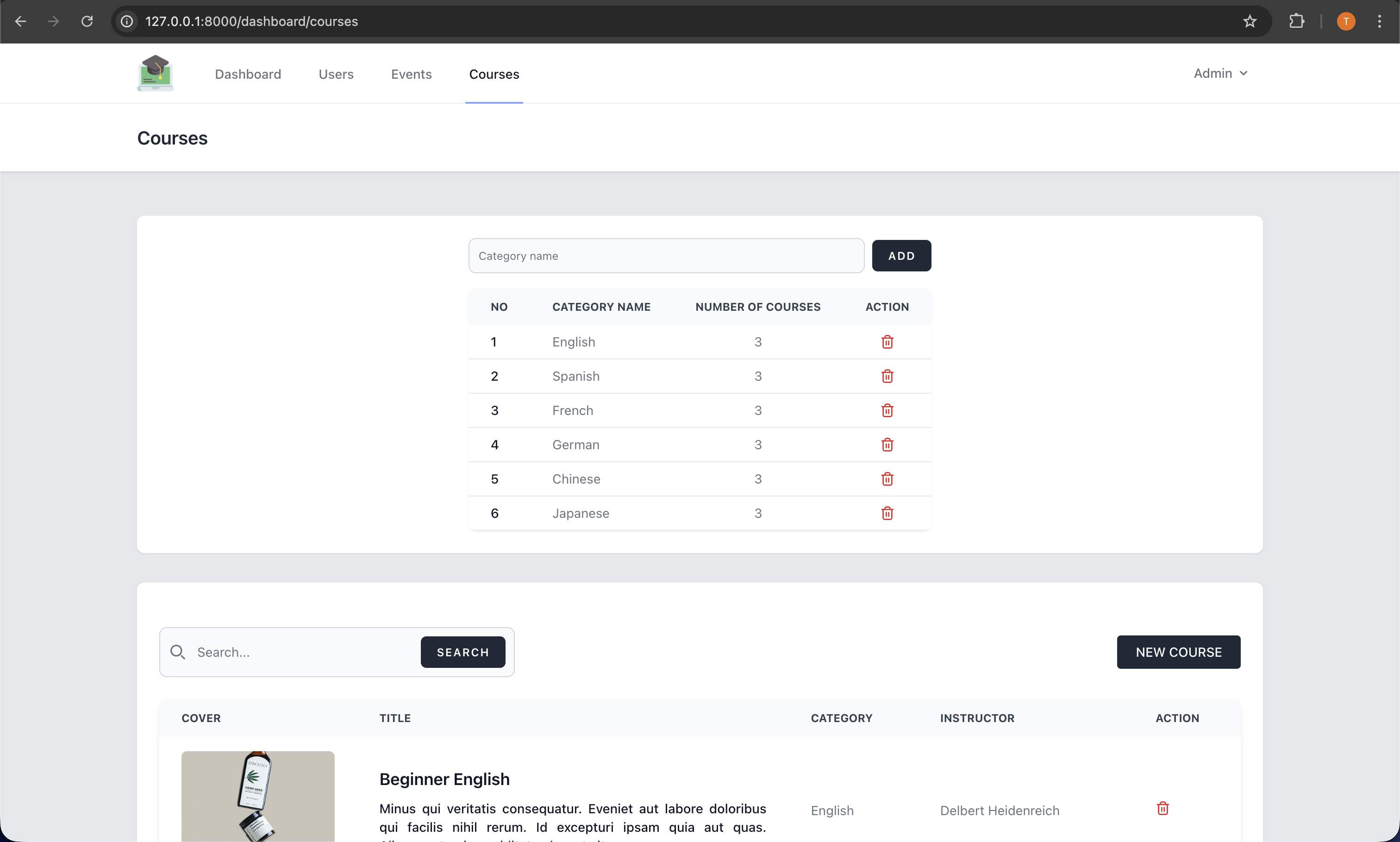The width and height of the screenshot is (1400, 842).
Task: Open the Users nav tab
Action: 336,74
